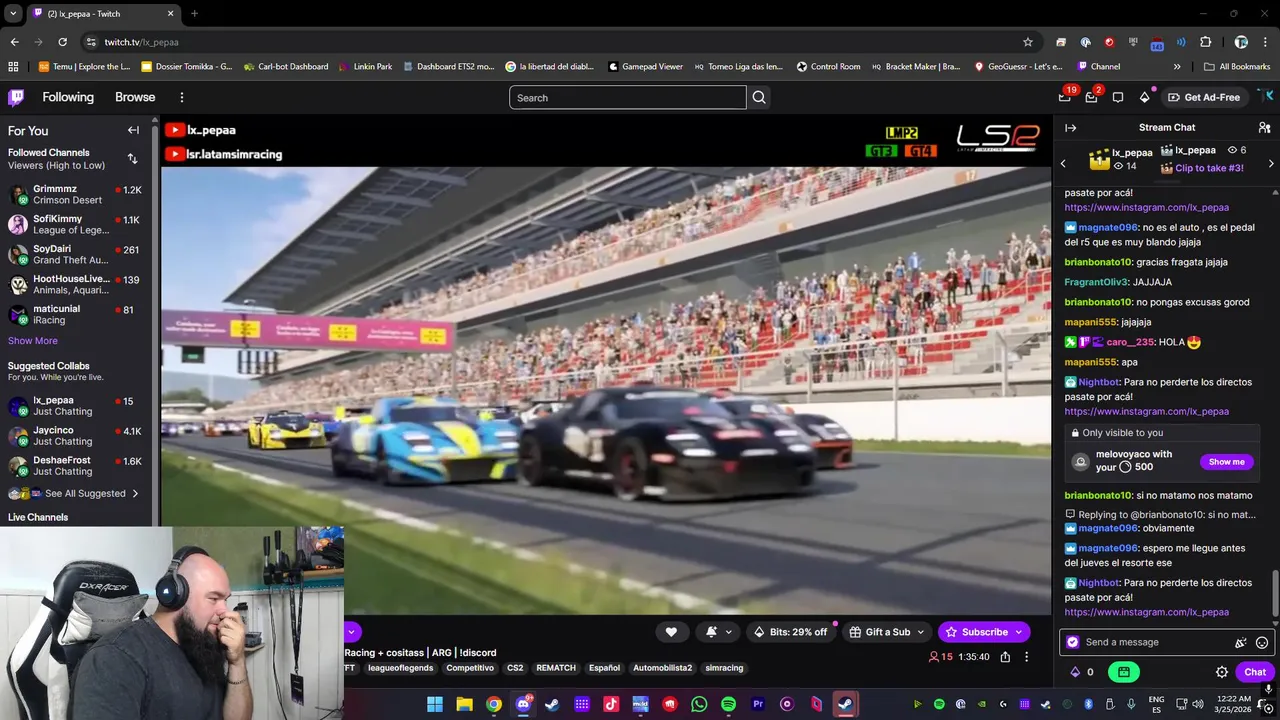Open the Twitch search magnifier button
This screenshot has height=720, width=1280.
pos(759,97)
